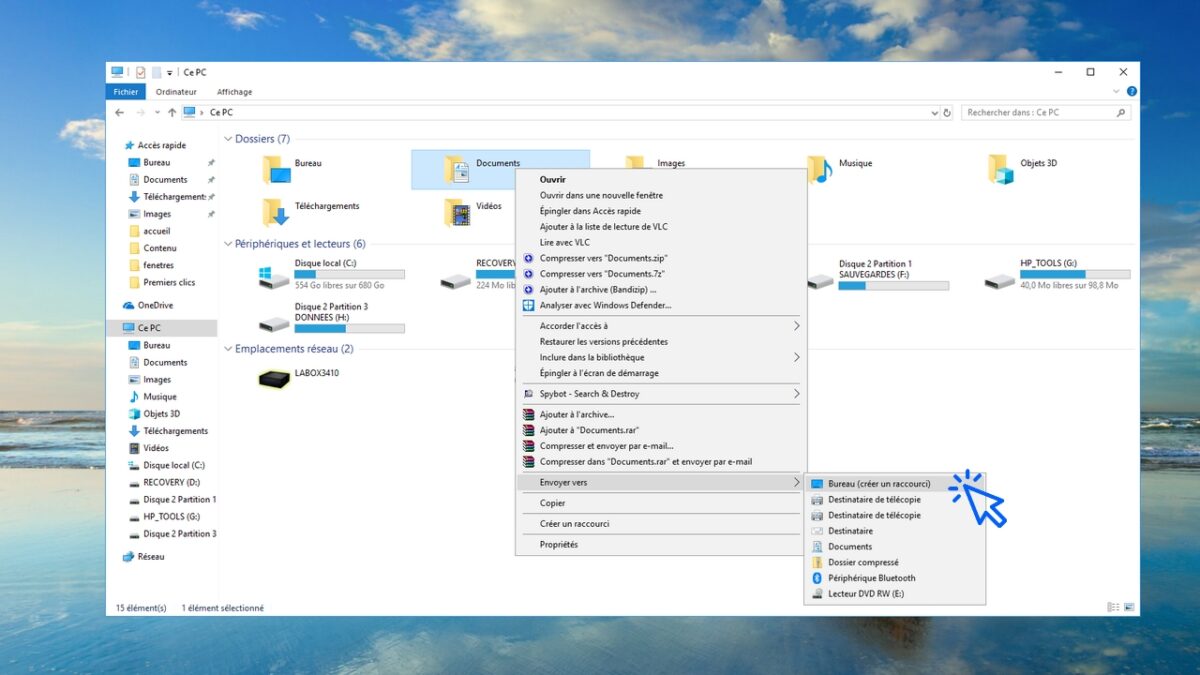Click the Windows Defender shield icon
This screenshot has width=1200, height=675.
click(x=529, y=305)
